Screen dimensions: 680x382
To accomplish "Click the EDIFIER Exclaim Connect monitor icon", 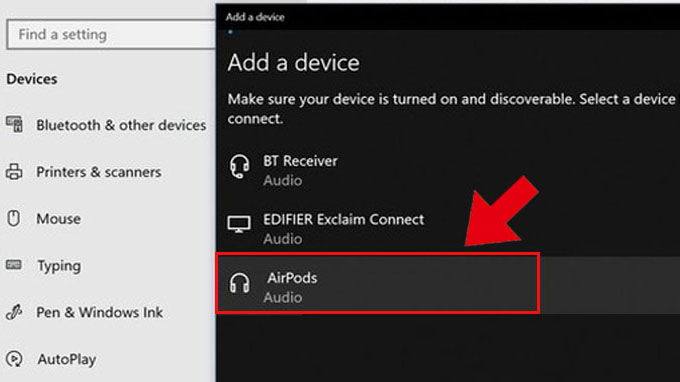I will click(x=239, y=224).
